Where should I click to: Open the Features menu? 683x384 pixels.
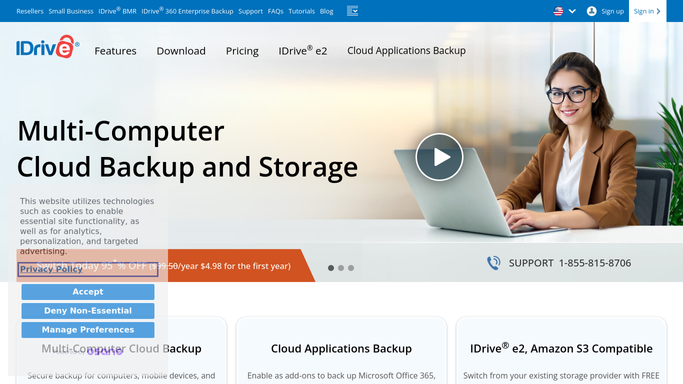pos(115,51)
